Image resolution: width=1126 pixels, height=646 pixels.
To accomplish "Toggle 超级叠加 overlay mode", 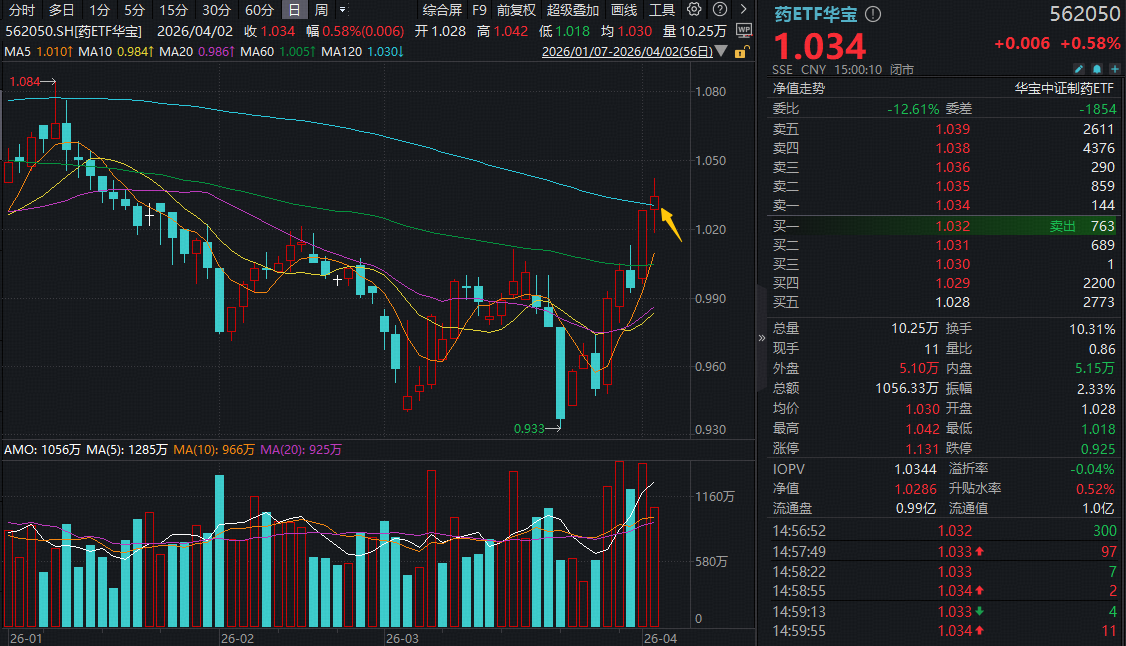I will 573,10.
